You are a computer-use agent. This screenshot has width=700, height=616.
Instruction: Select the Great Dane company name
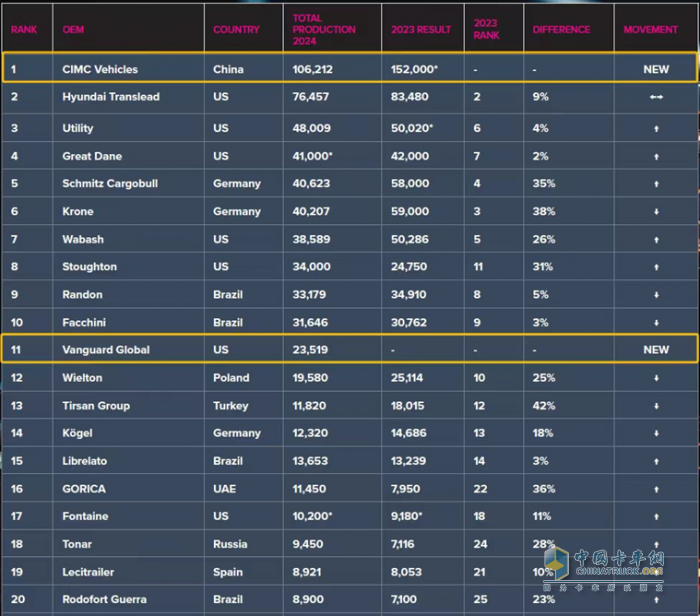coord(92,157)
